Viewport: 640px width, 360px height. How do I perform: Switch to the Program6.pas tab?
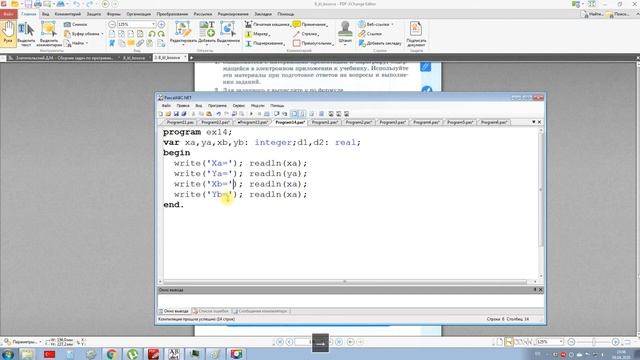tap(494, 122)
